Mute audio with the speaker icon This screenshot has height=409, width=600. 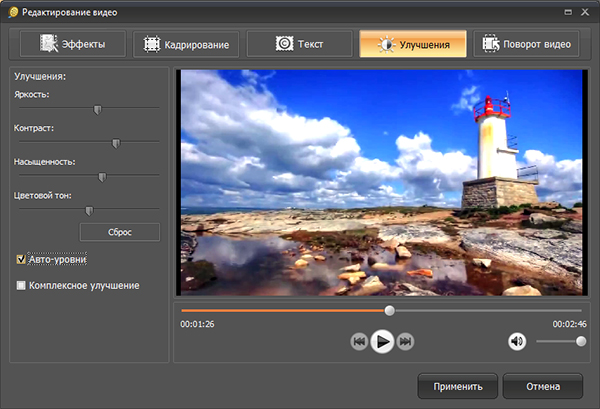[517, 341]
